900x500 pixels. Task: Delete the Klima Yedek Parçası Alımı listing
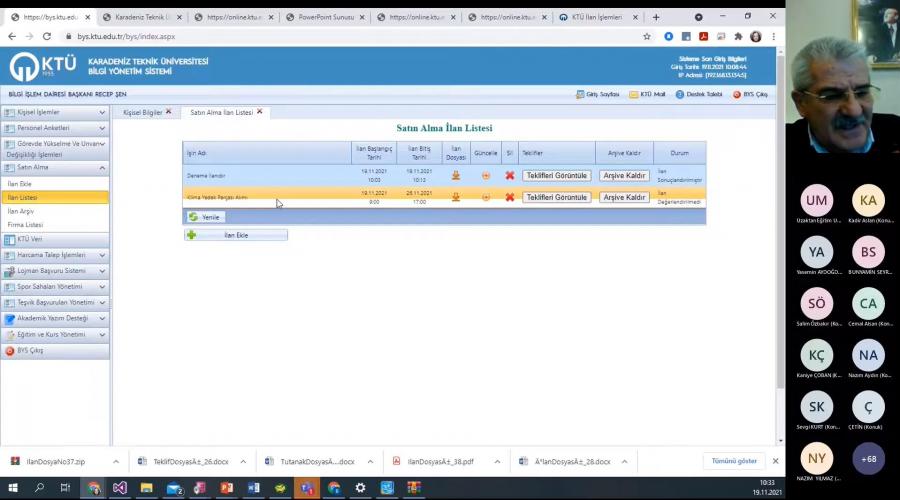click(509, 197)
